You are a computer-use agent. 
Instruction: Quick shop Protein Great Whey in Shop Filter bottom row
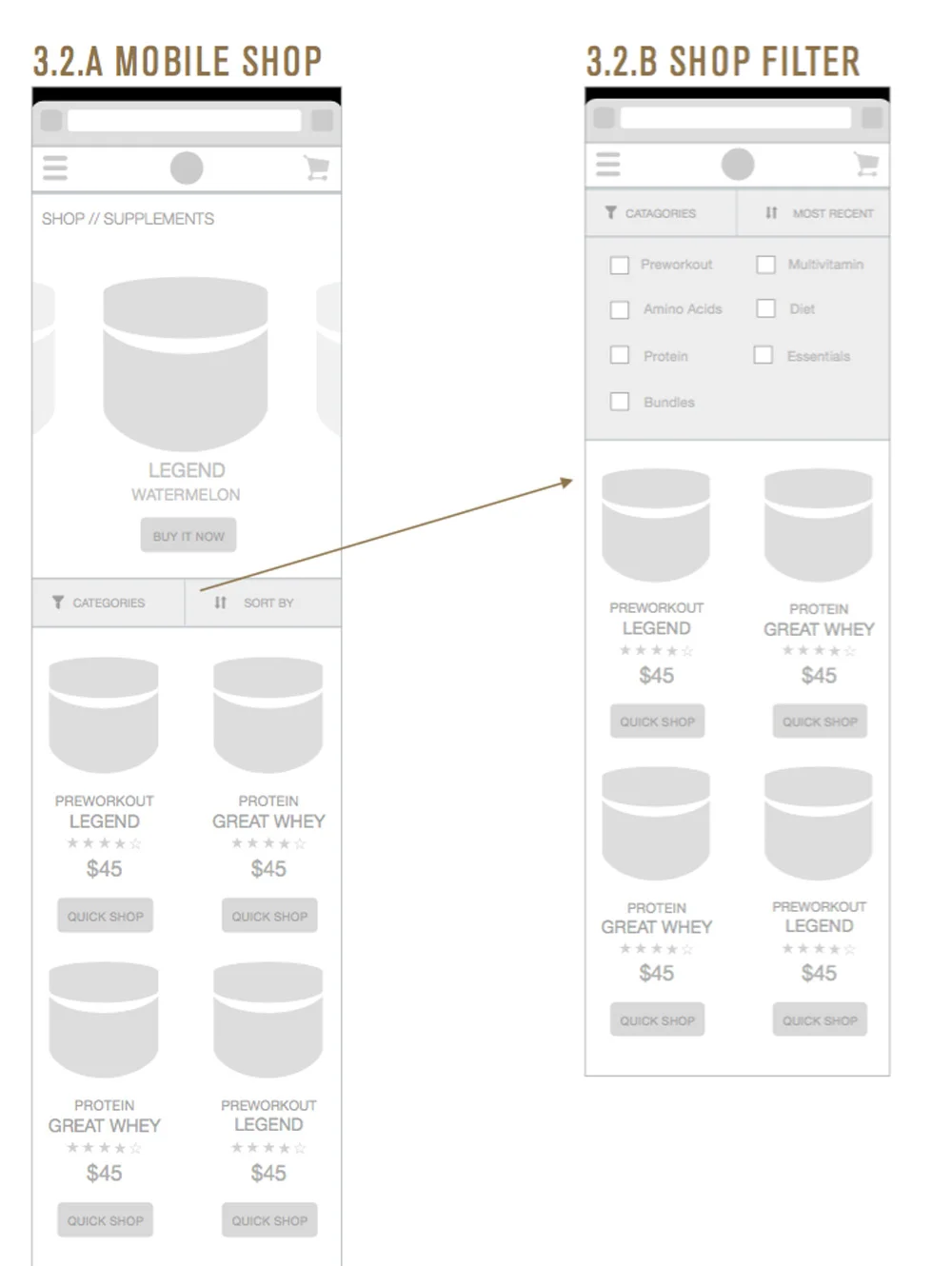click(x=657, y=1019)
